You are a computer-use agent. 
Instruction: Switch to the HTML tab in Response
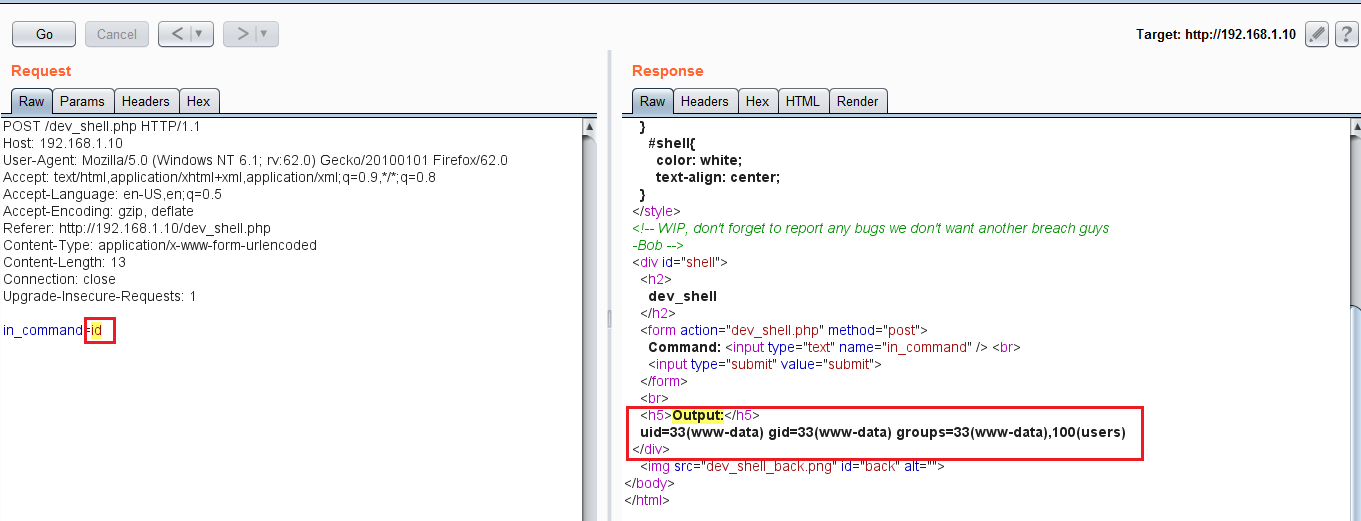[x=802, y=101]
